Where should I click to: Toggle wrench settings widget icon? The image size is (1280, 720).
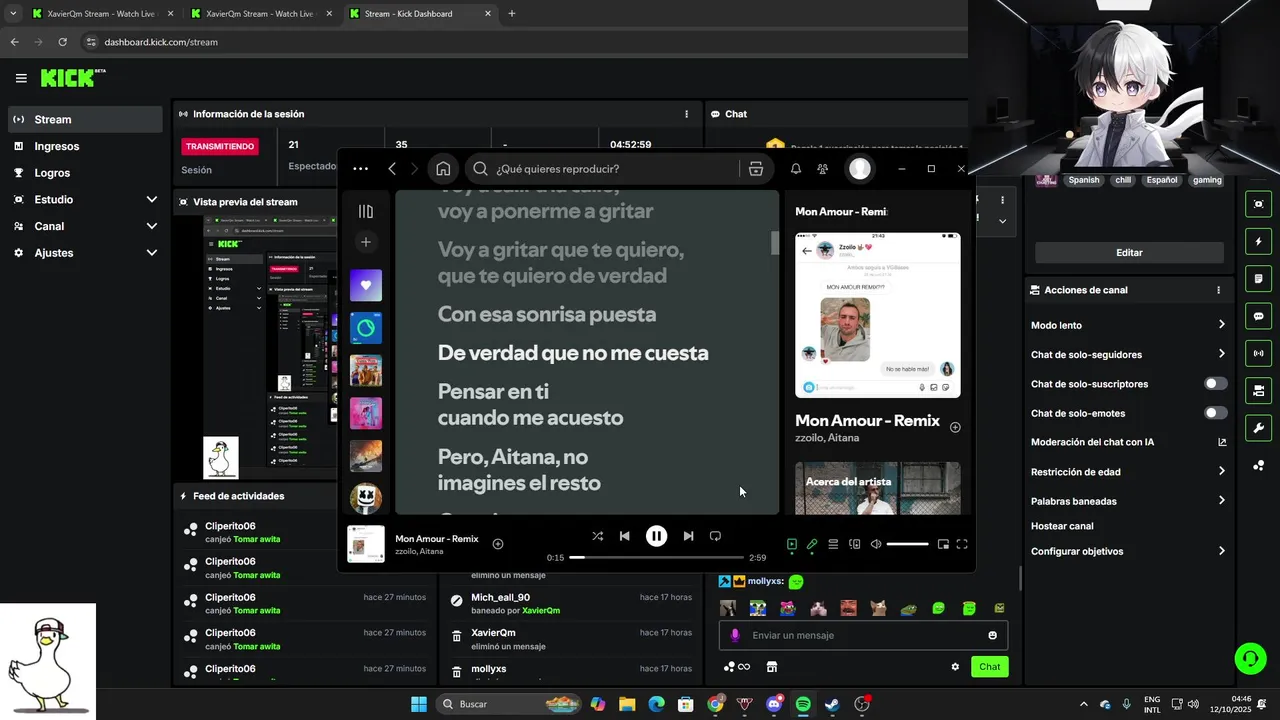coord(1258,428)
